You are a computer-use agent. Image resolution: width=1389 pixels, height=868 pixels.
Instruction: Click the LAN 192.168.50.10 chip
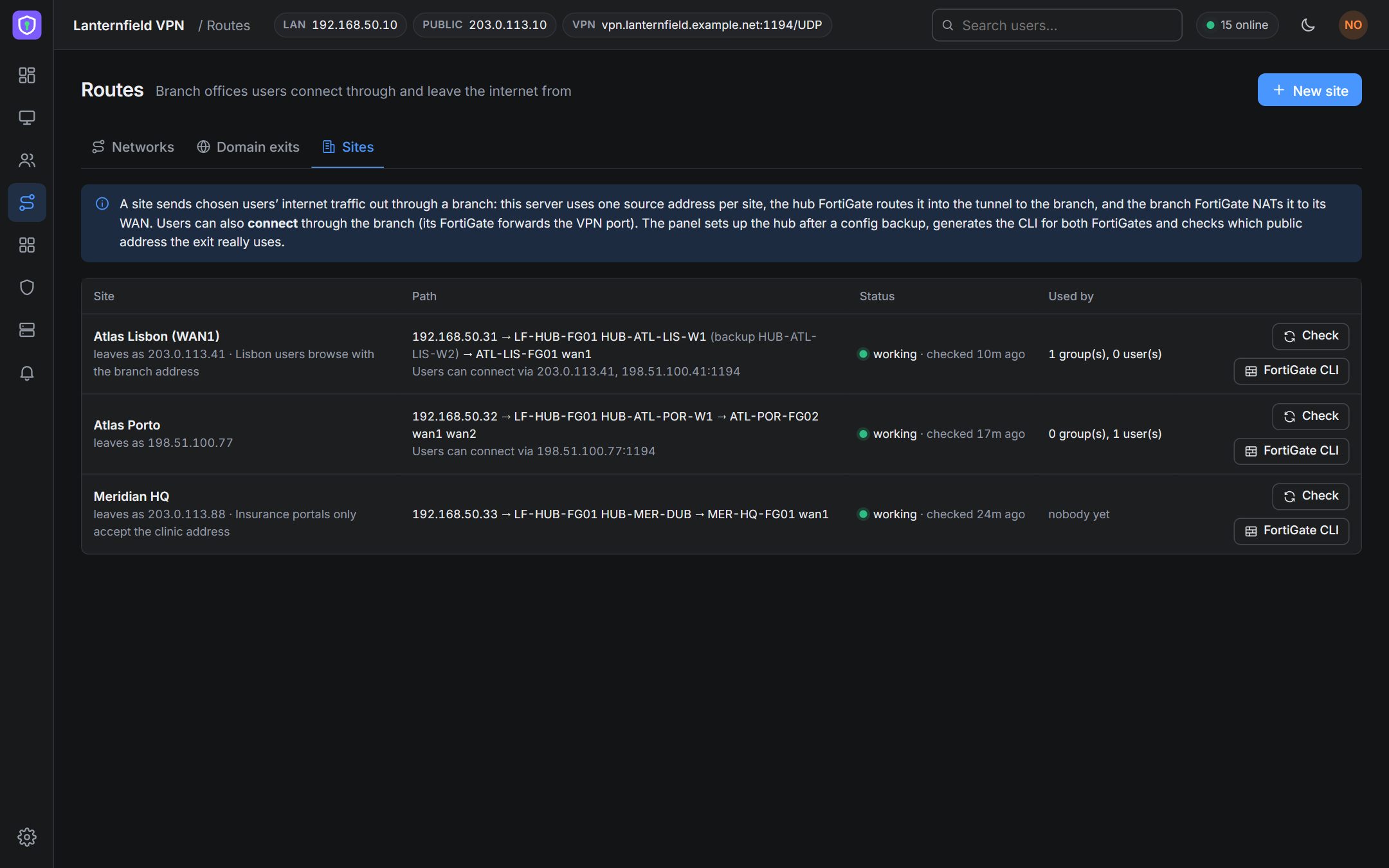pyautogui.click(x=340, y=25)
